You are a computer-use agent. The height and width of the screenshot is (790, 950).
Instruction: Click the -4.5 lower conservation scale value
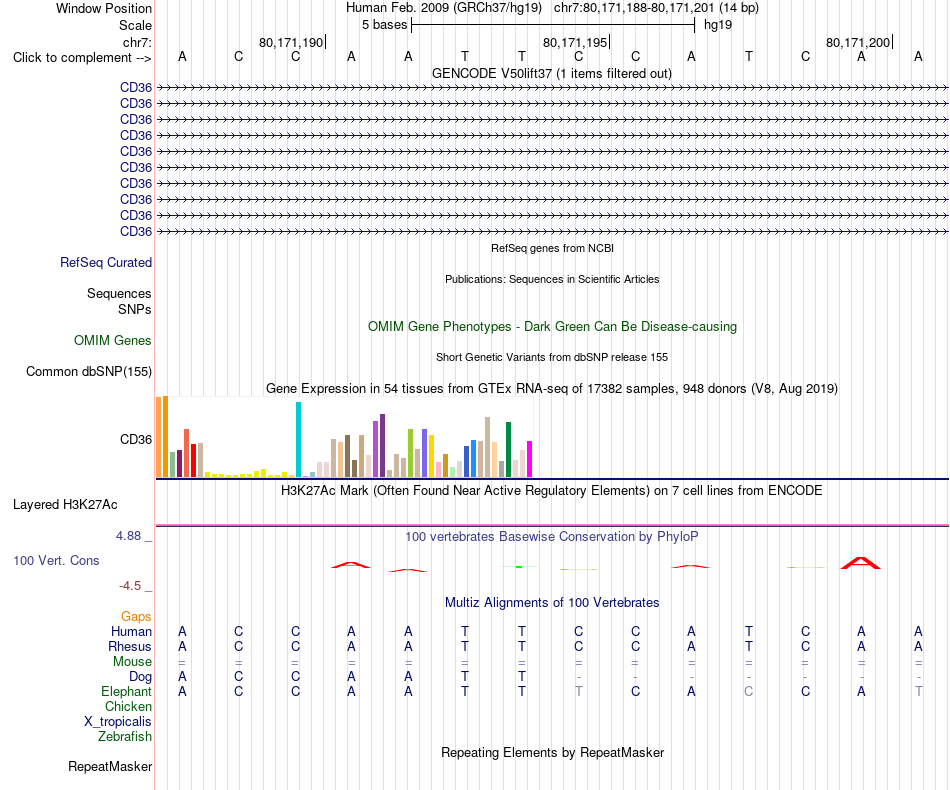130,585
